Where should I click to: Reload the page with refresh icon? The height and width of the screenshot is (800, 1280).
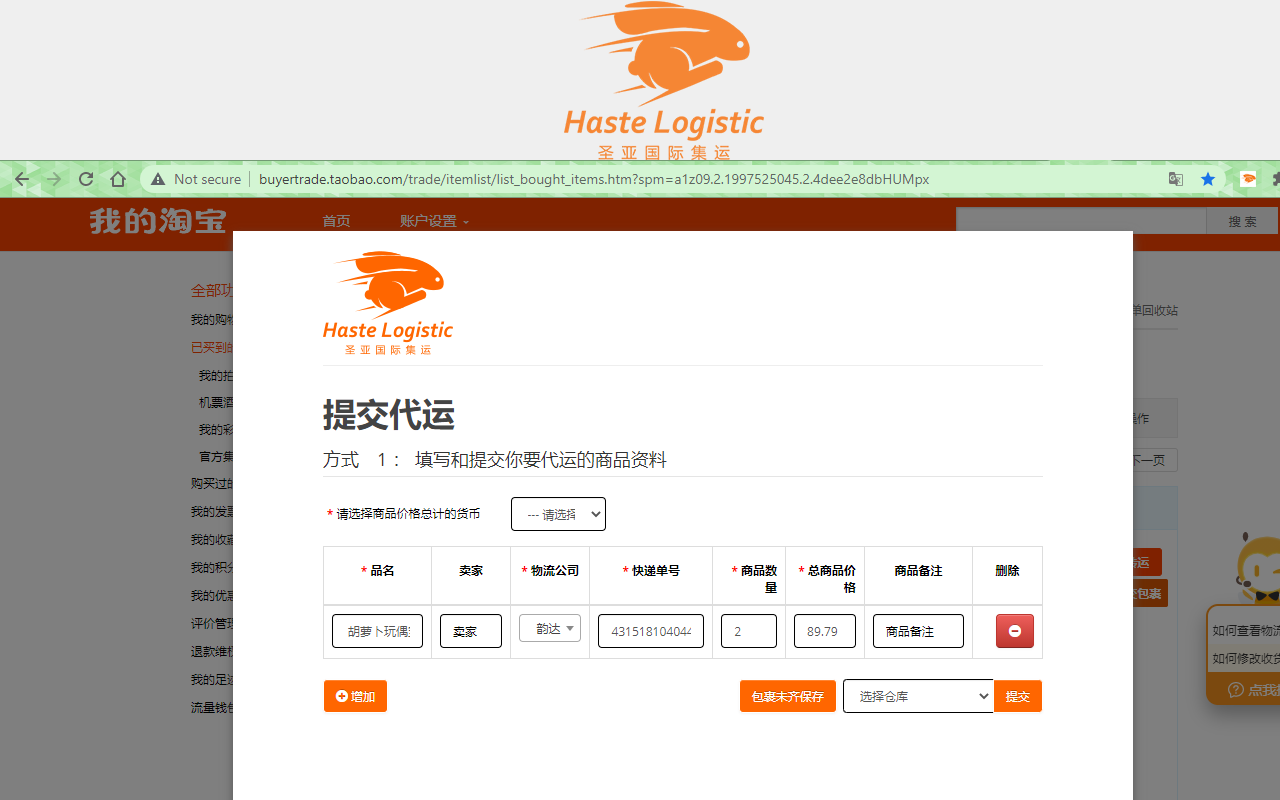86,179
